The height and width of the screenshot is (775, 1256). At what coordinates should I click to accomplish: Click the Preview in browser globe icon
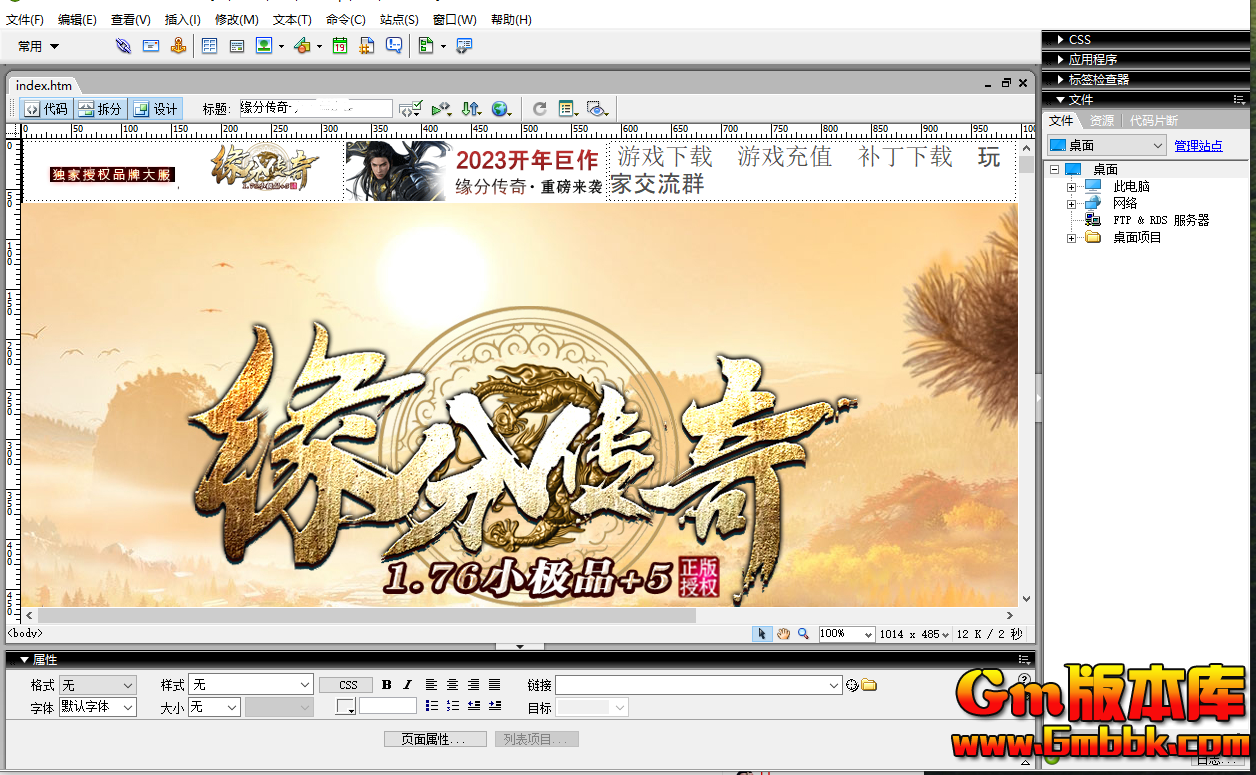click(x=500, y=109)
